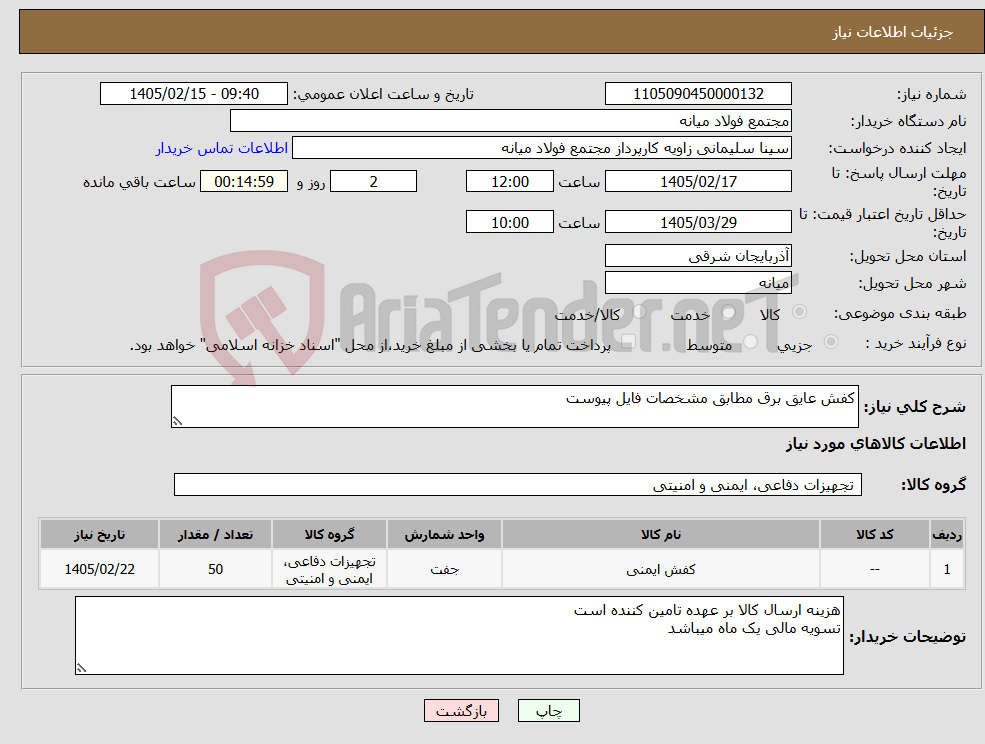Click the نام کالا column header

tap(660, 534)
